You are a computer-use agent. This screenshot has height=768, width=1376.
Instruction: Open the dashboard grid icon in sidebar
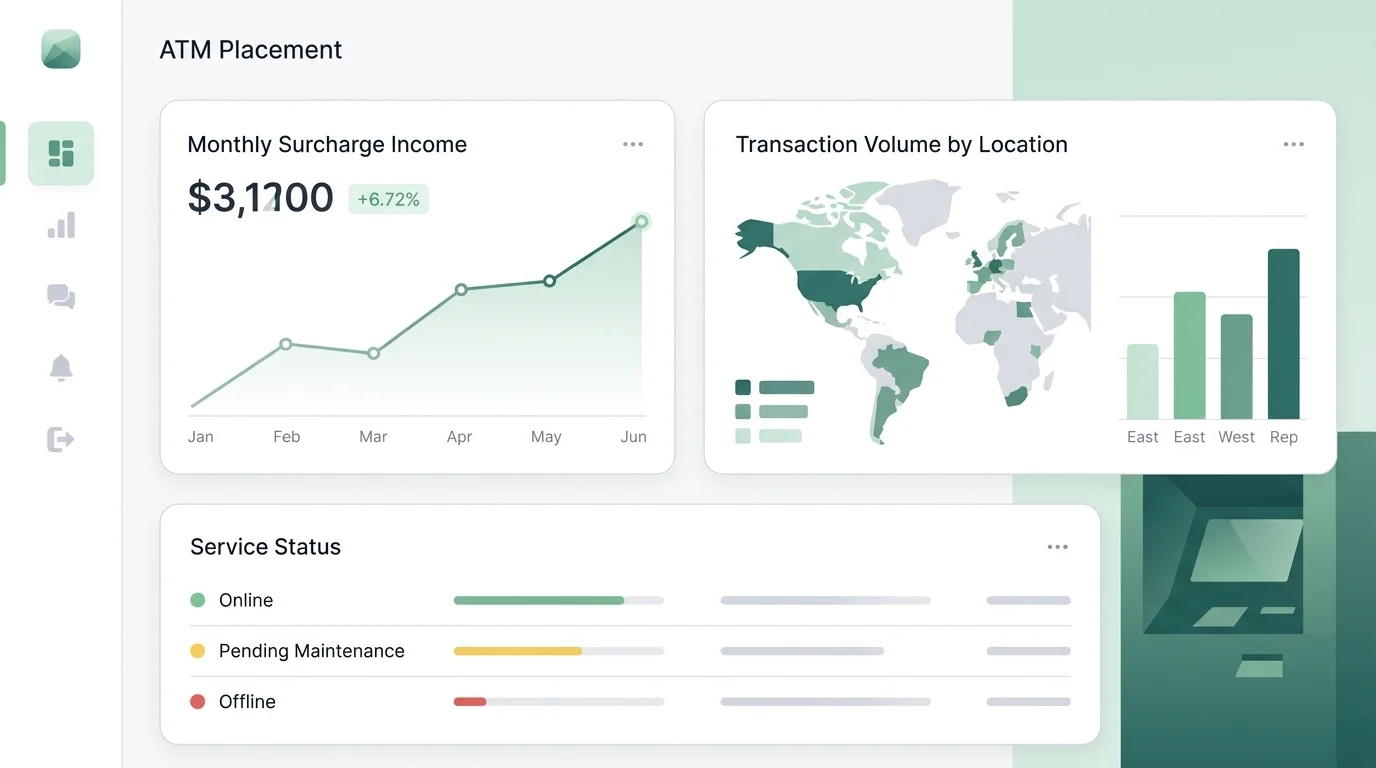61,153
